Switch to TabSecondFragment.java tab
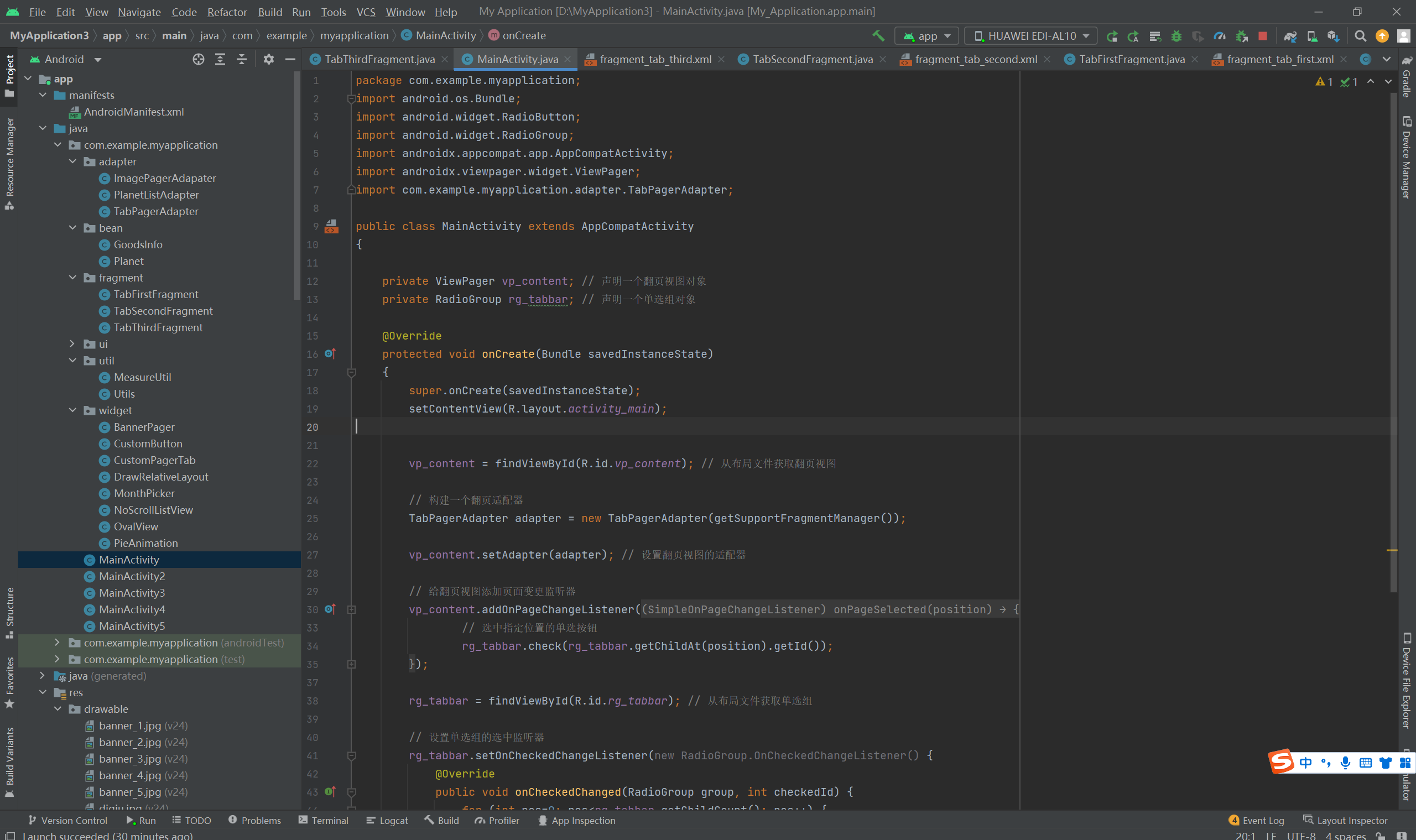Viewport: 1416px width, 840px height. [x=812, y=59]
